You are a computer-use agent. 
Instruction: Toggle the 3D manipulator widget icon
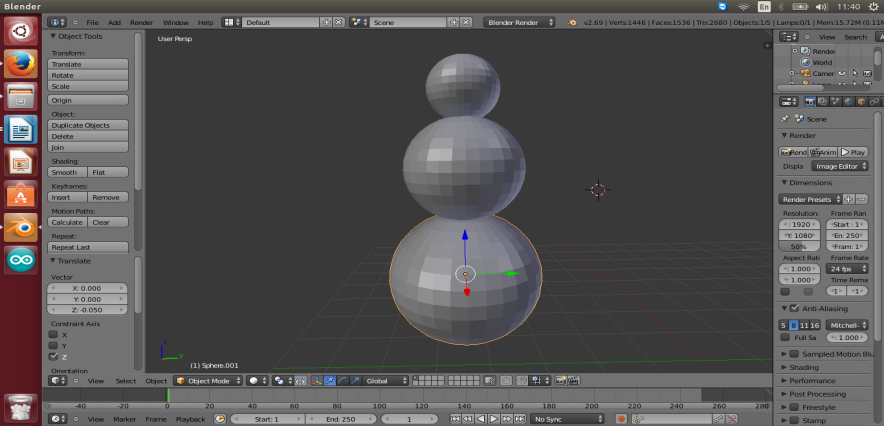[317, 381]
